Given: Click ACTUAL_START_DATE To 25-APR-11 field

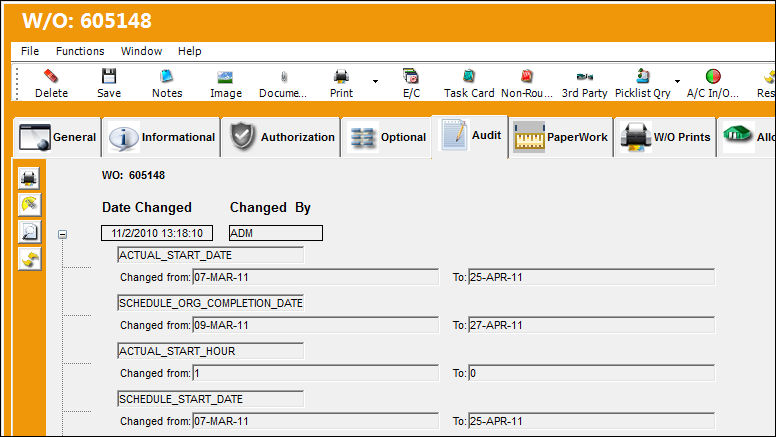Looking at the screenshot, I should click(x=591, y=277).
